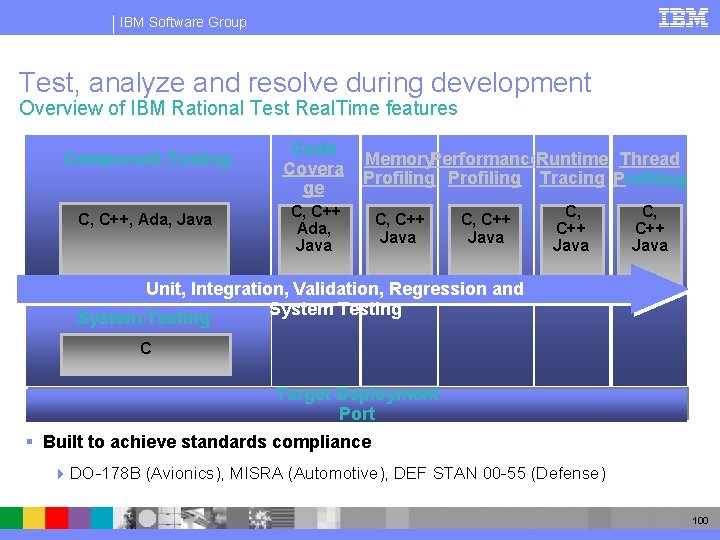Select the subtitle 'Overview of IBM Rational Test RealTime features'
This screenshot has height=540, width=720.
coord(238,108)
